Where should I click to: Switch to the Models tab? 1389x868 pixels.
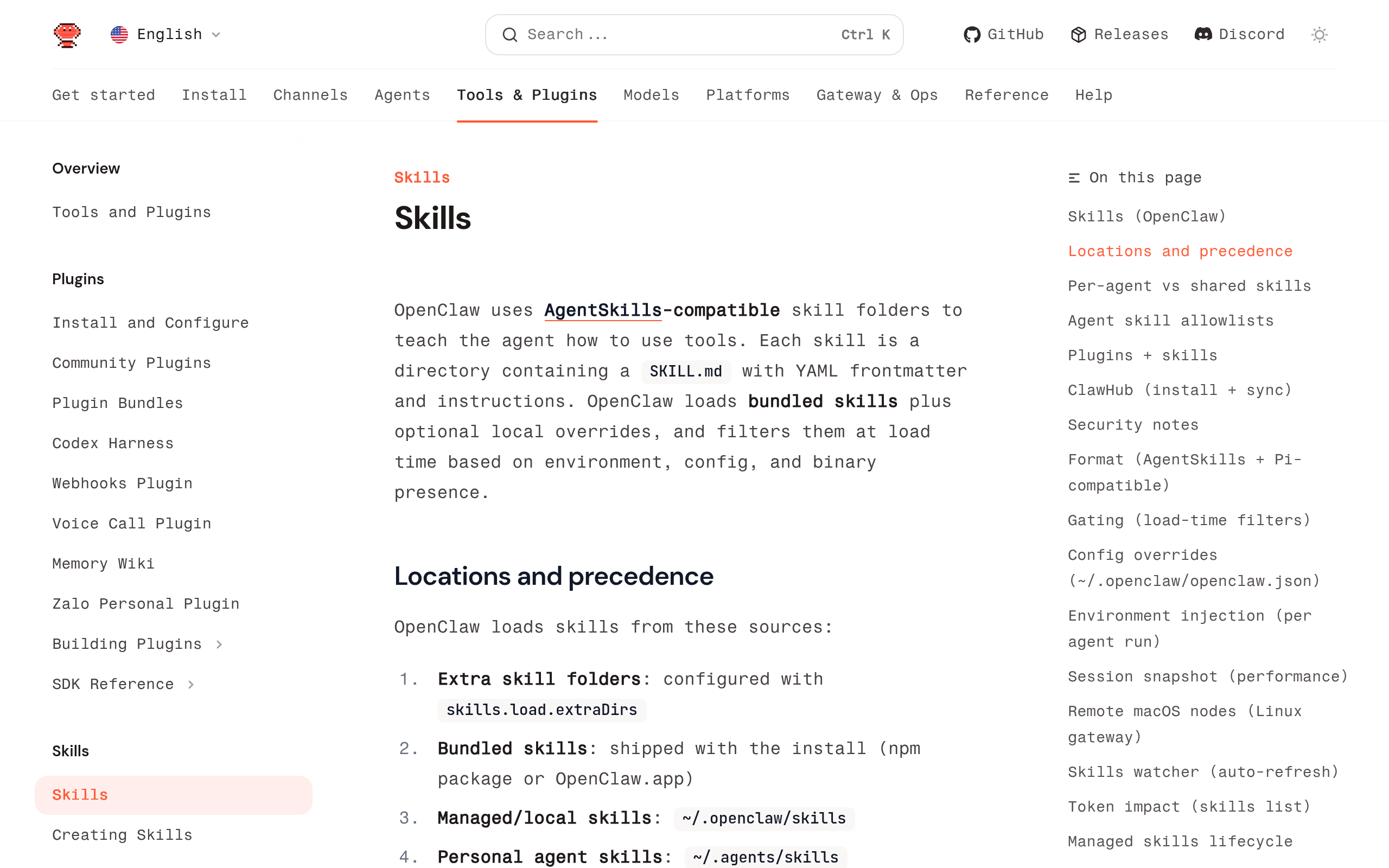[651, 95]
